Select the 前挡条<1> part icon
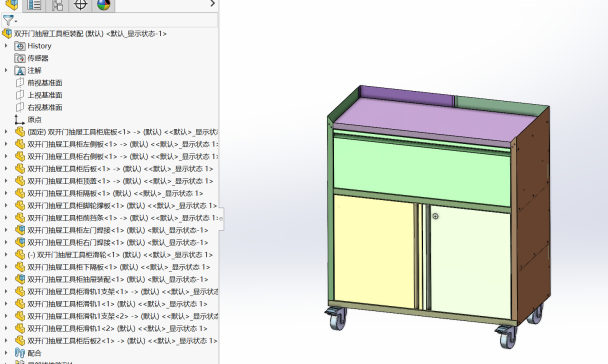 [x=20, y=218]
